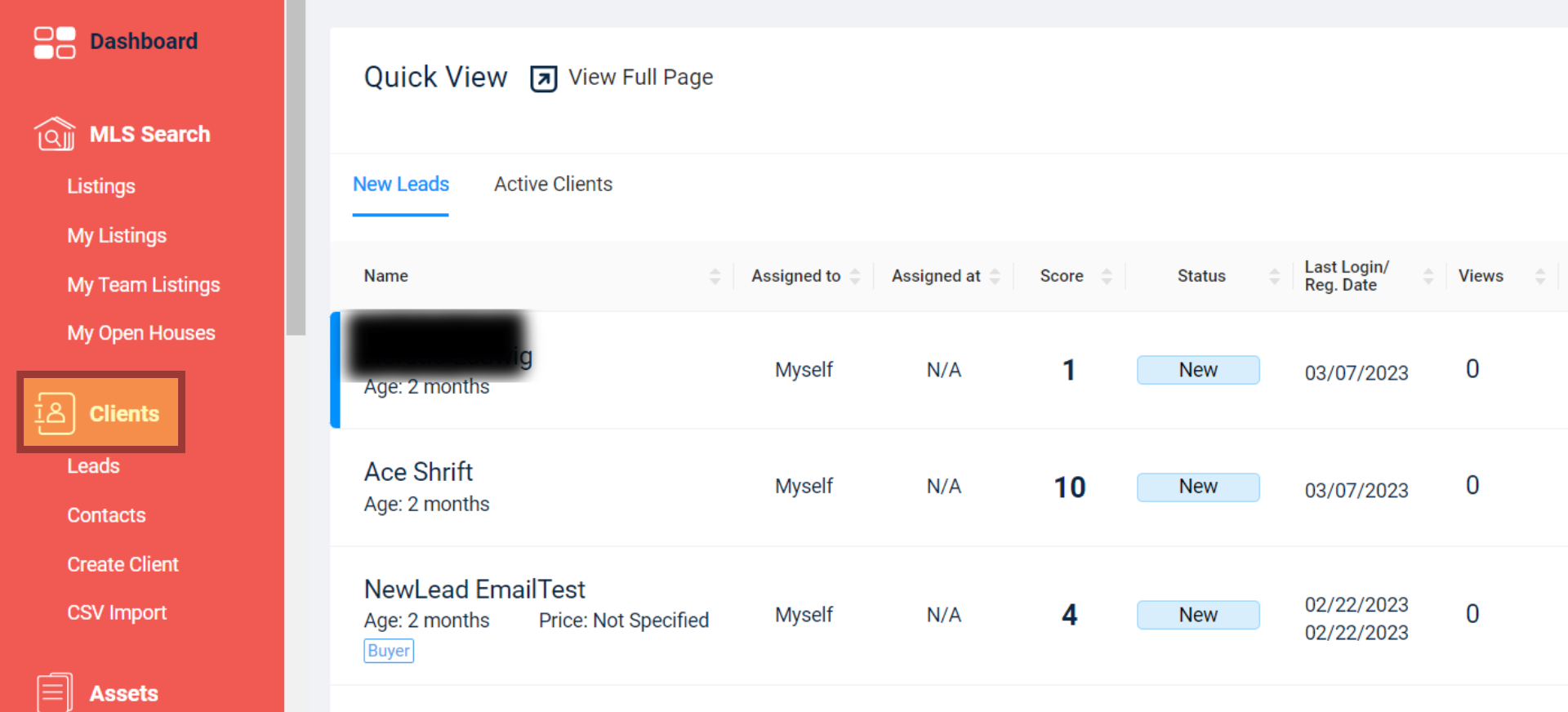Sort by the Status column arrows
Viewport: 1568px width, 712px height.
[x=1274, y=276]
